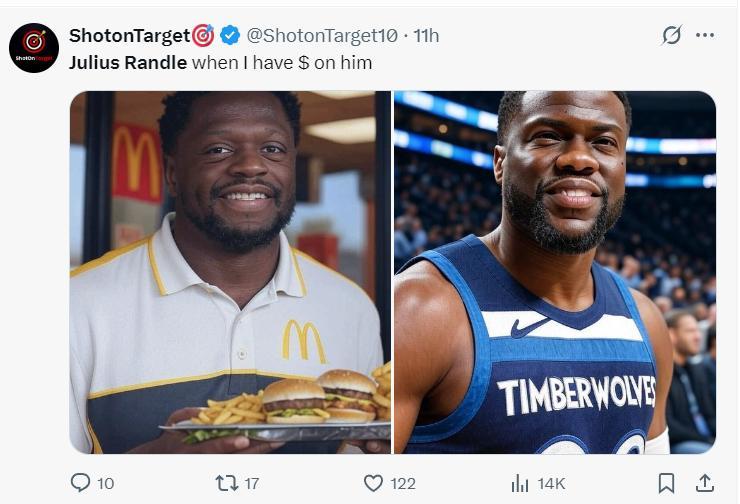The image size is (740, 504).
Task: Click the reply speech bubble icon
Action: 81,483
